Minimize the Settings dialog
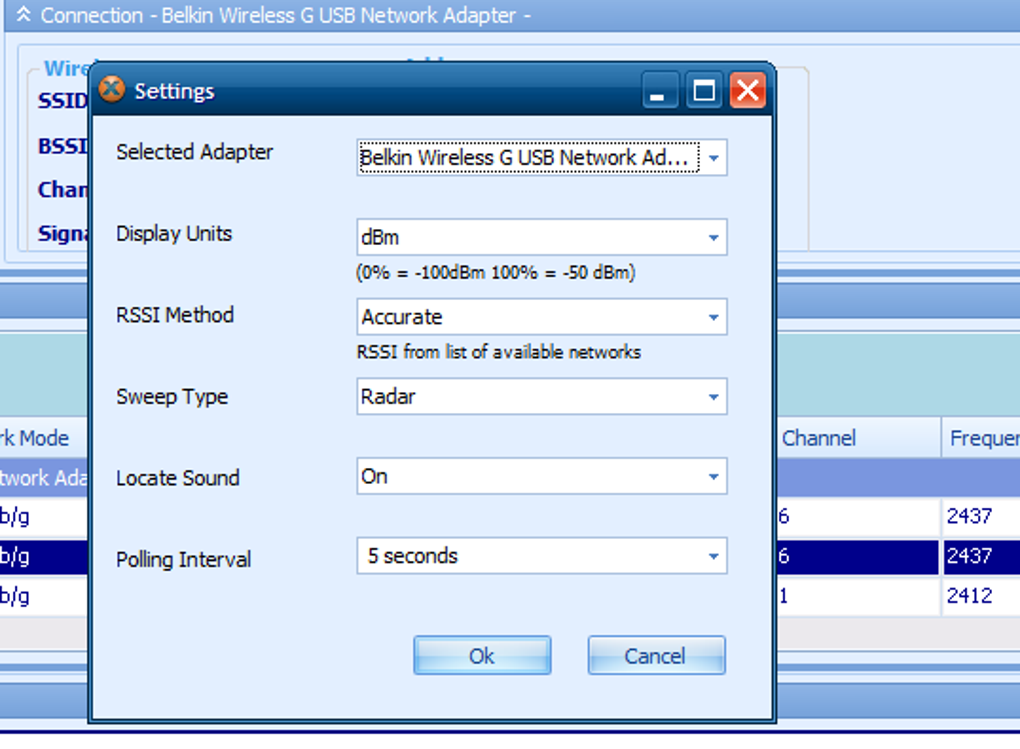The width and height of the screenshot is (1020, 749). [660, 90]
